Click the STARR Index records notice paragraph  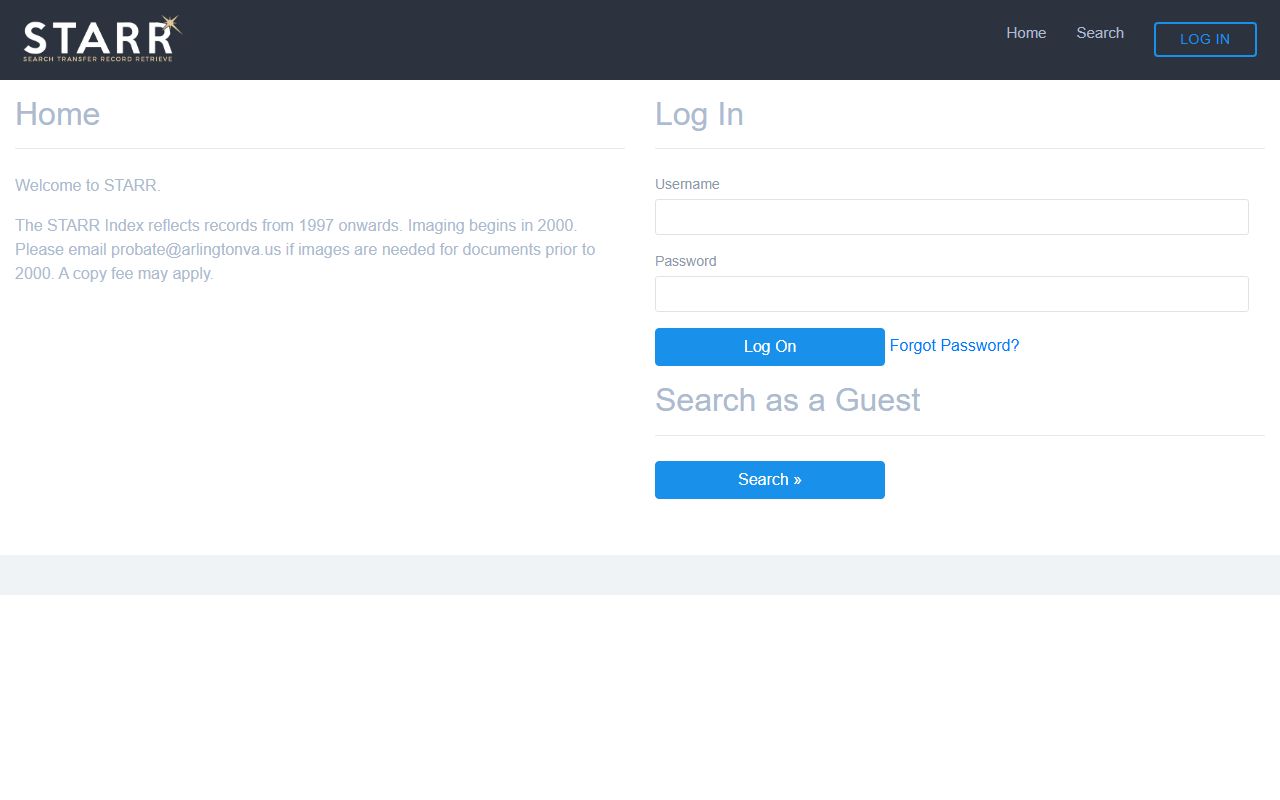tap(305, 250)
